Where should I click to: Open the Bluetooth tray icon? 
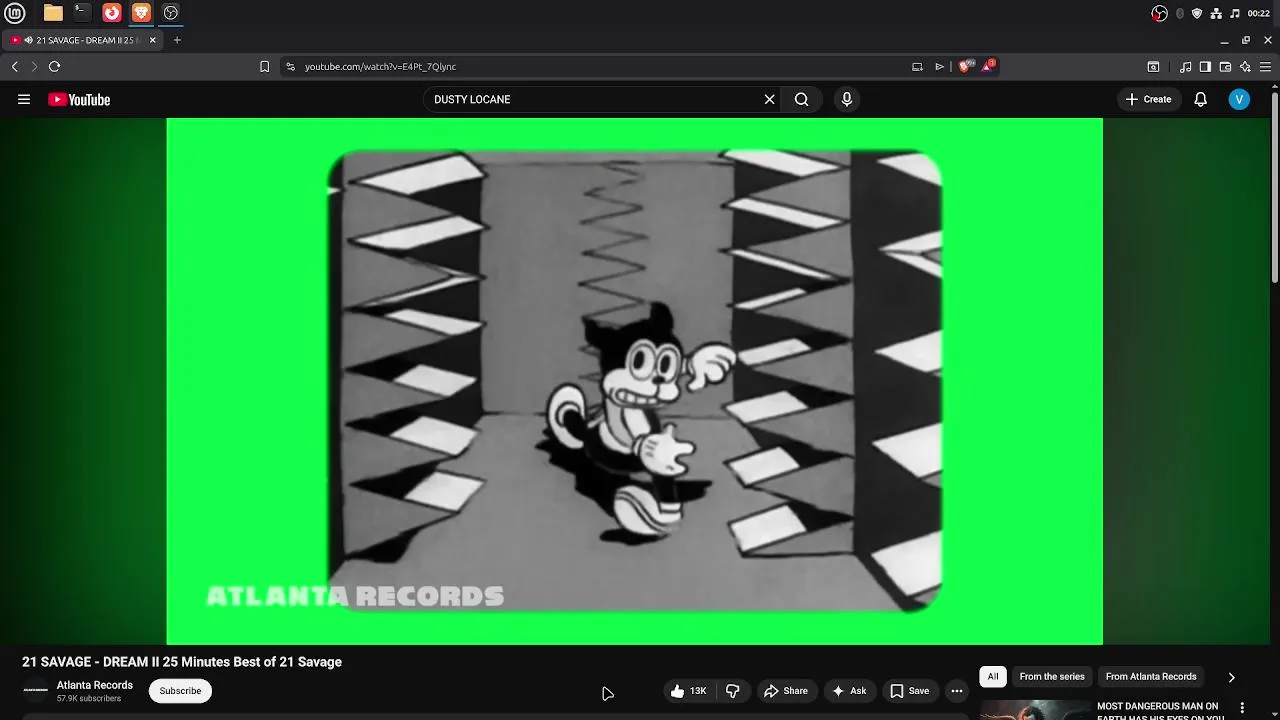point(1180,13)
